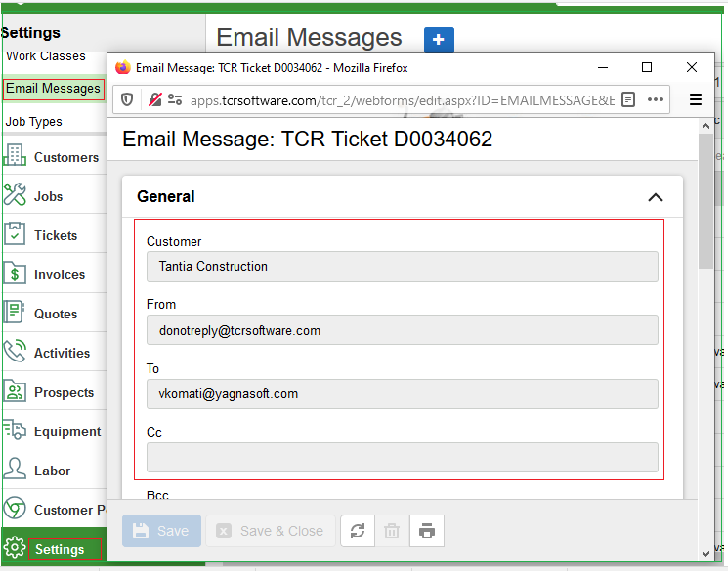Click the To email address field
Viewport: 728px width, 571px height.
click(402, 394)
